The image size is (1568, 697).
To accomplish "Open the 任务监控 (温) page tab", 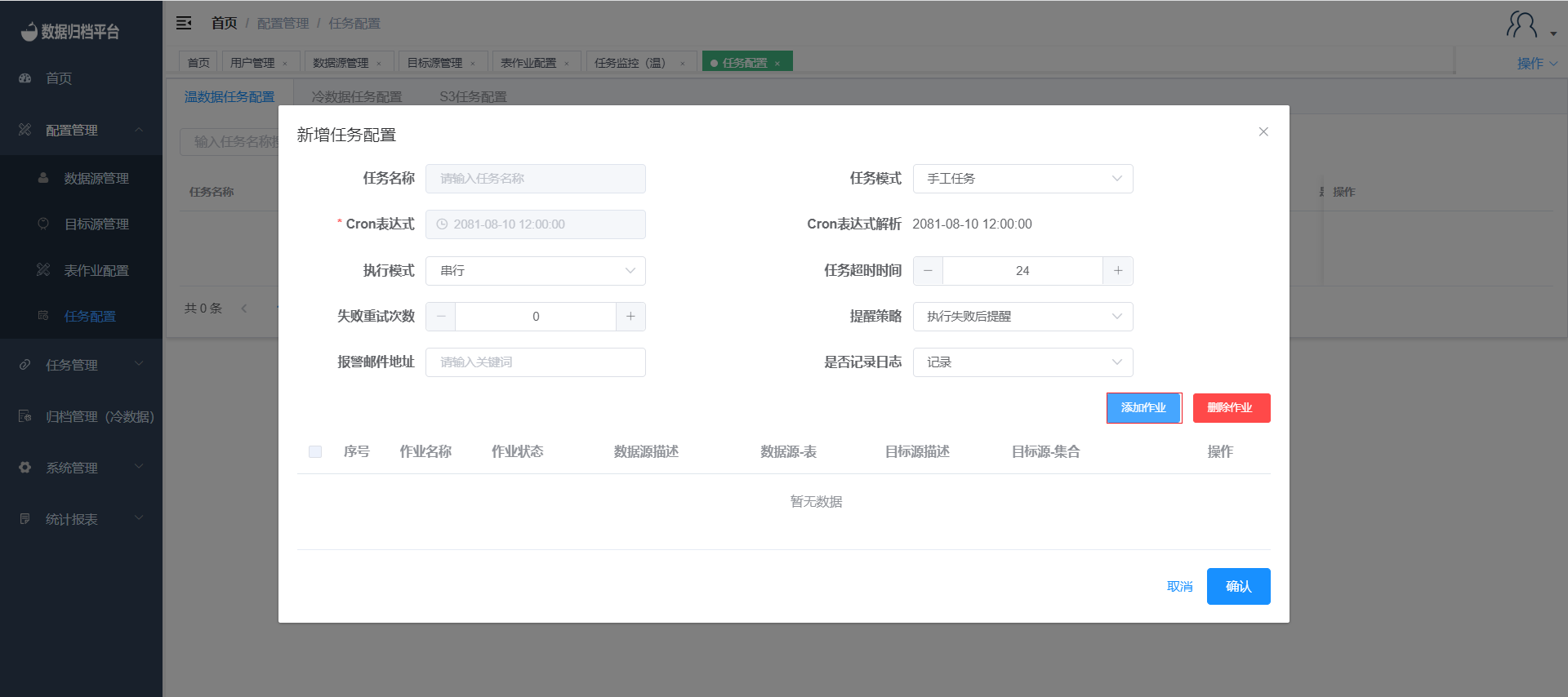I will 641,63.
